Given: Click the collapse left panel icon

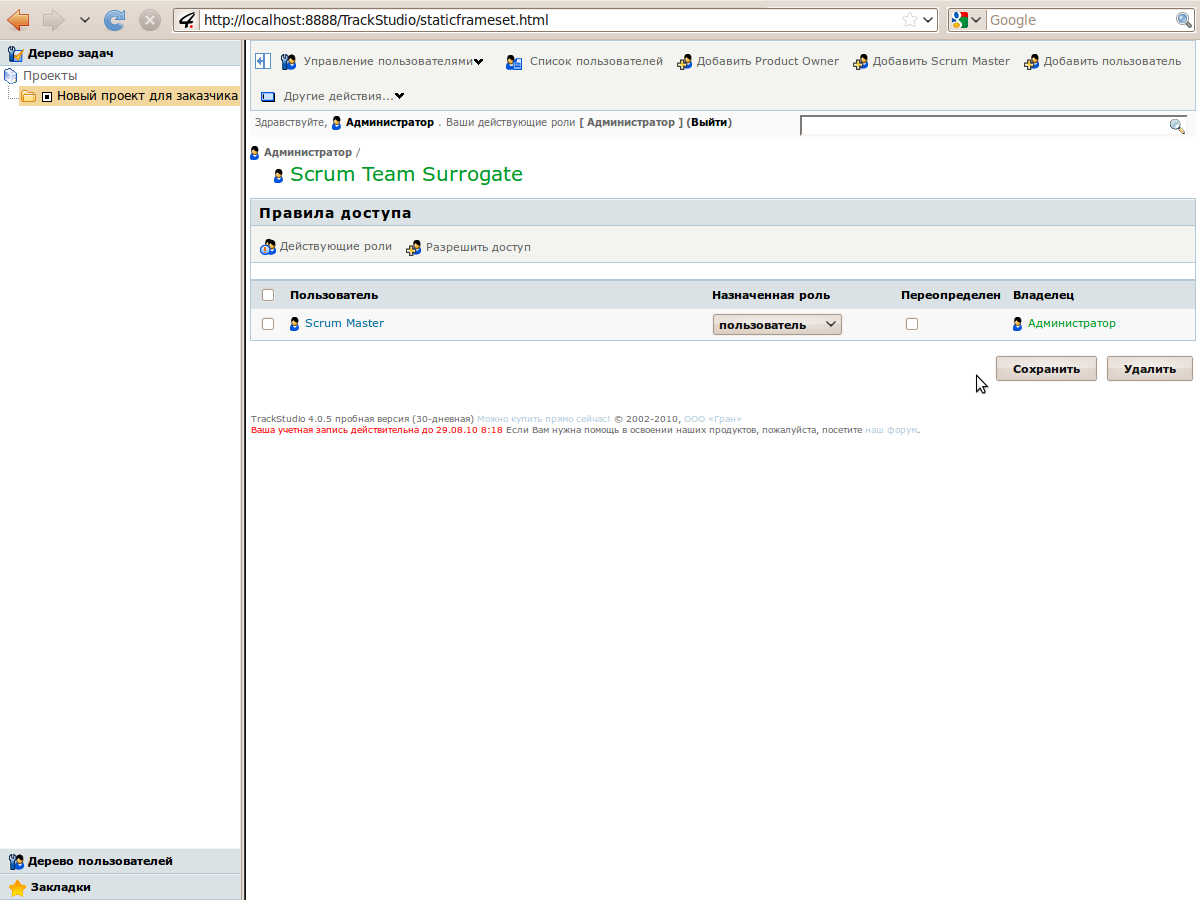Looking at the screenshot, I should tap(263, 61).
